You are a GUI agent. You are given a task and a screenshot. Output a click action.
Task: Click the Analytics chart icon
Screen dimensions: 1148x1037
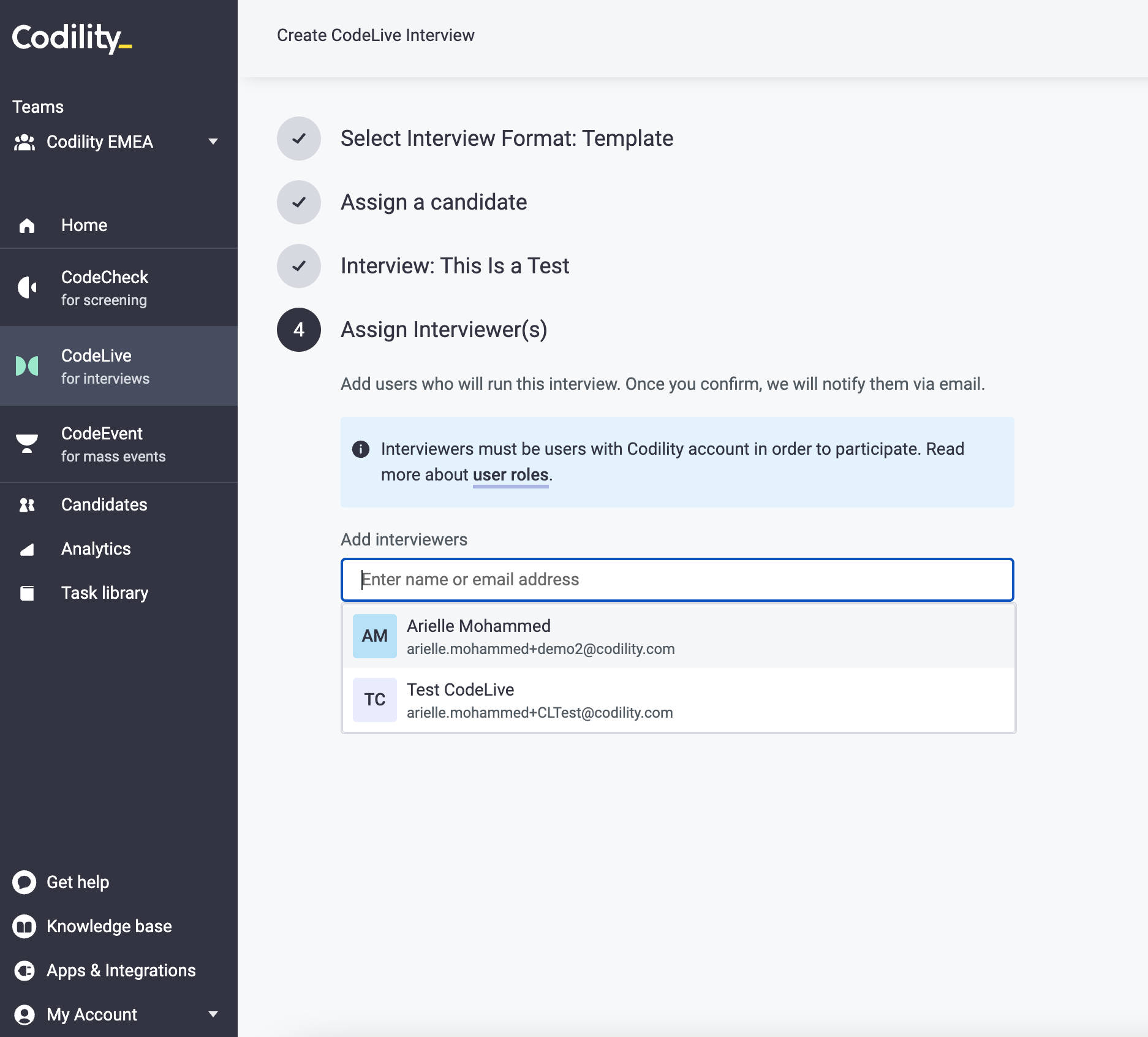click(x=27, y=549)
